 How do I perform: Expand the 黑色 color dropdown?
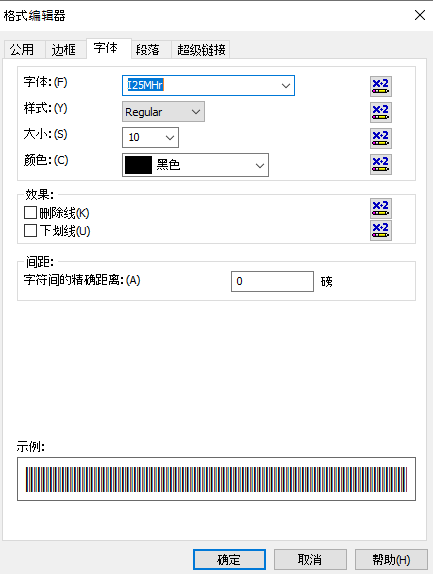pos(260,165)
